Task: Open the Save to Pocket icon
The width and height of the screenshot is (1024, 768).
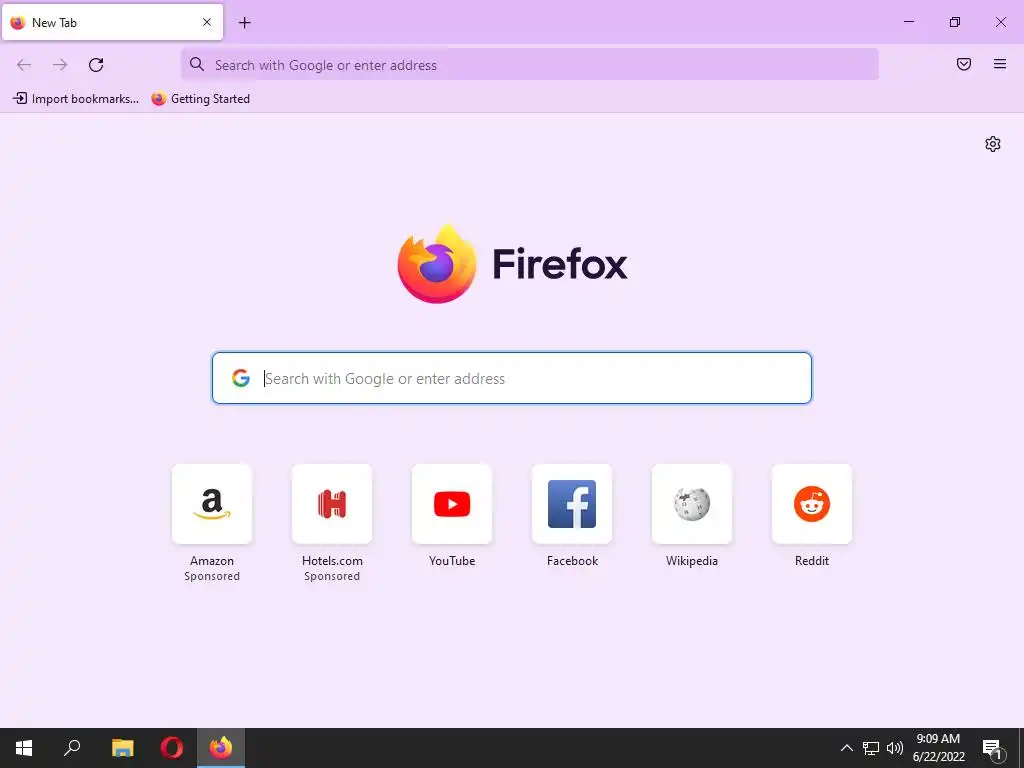Action: [964, 64]
